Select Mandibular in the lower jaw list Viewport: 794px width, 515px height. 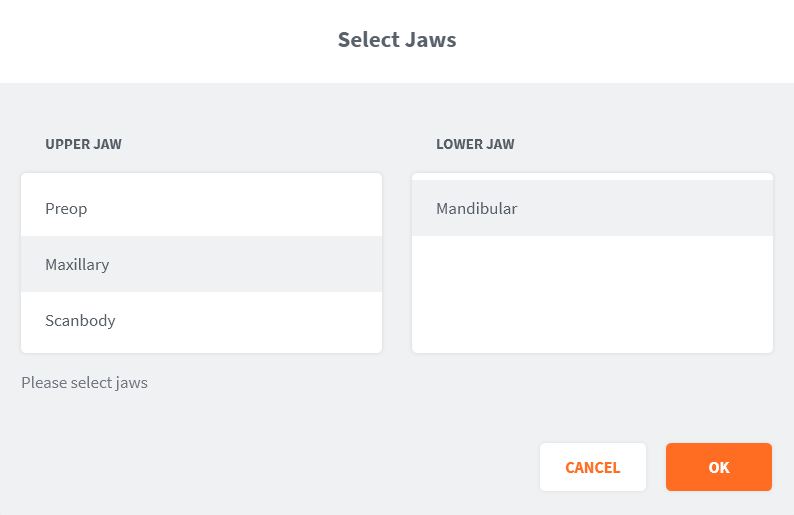(x=592, y=209)
